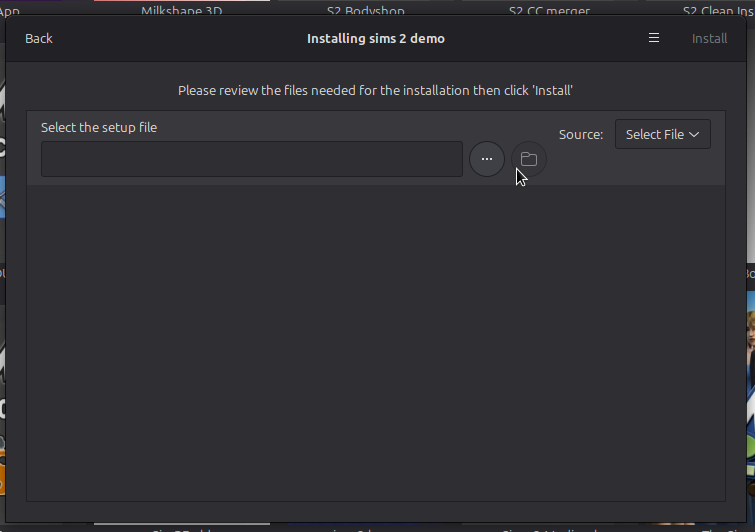
Task: Select the S2 Clean Ins entry at top right
Action: click(716, 11)
